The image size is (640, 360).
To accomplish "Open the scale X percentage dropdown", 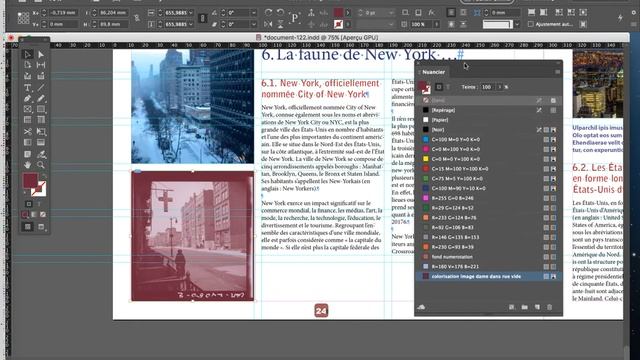I will click(191, 13).
